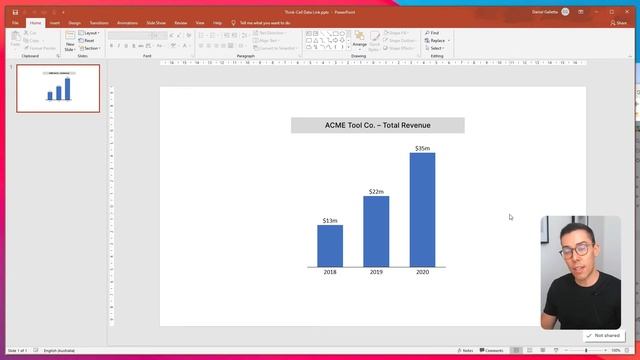Click the Find button
Viewport: 640px width, 360px height.
[432, 33]
